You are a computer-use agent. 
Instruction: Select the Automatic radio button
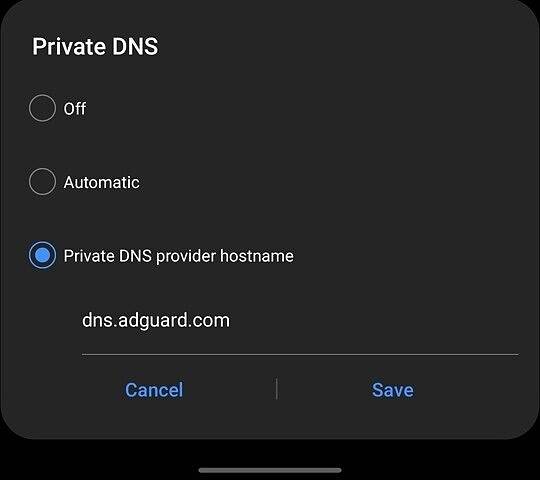[42, 182]
